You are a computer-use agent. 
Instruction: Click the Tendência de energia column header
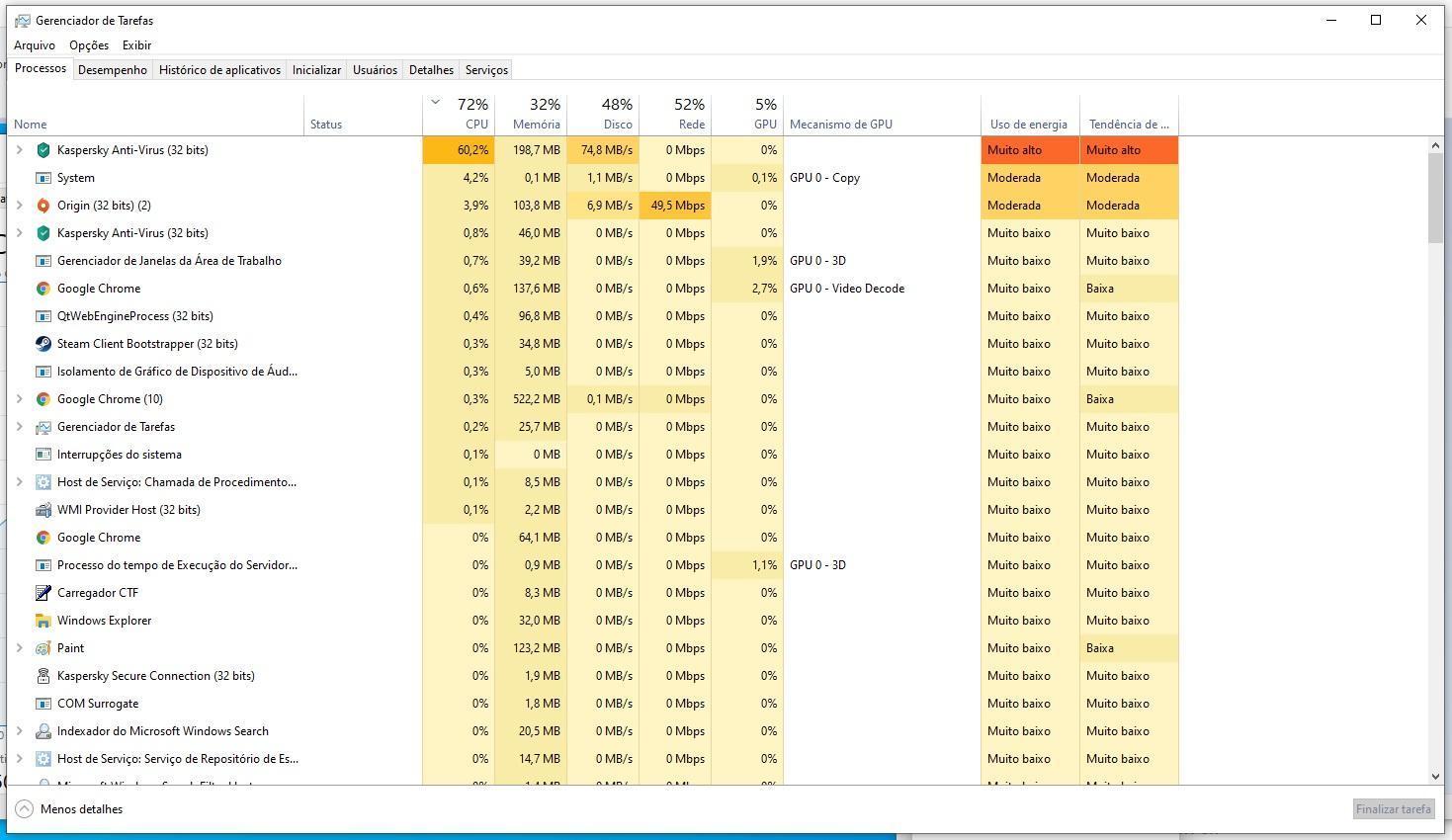pyautogui.click(x=1129, y=115)
